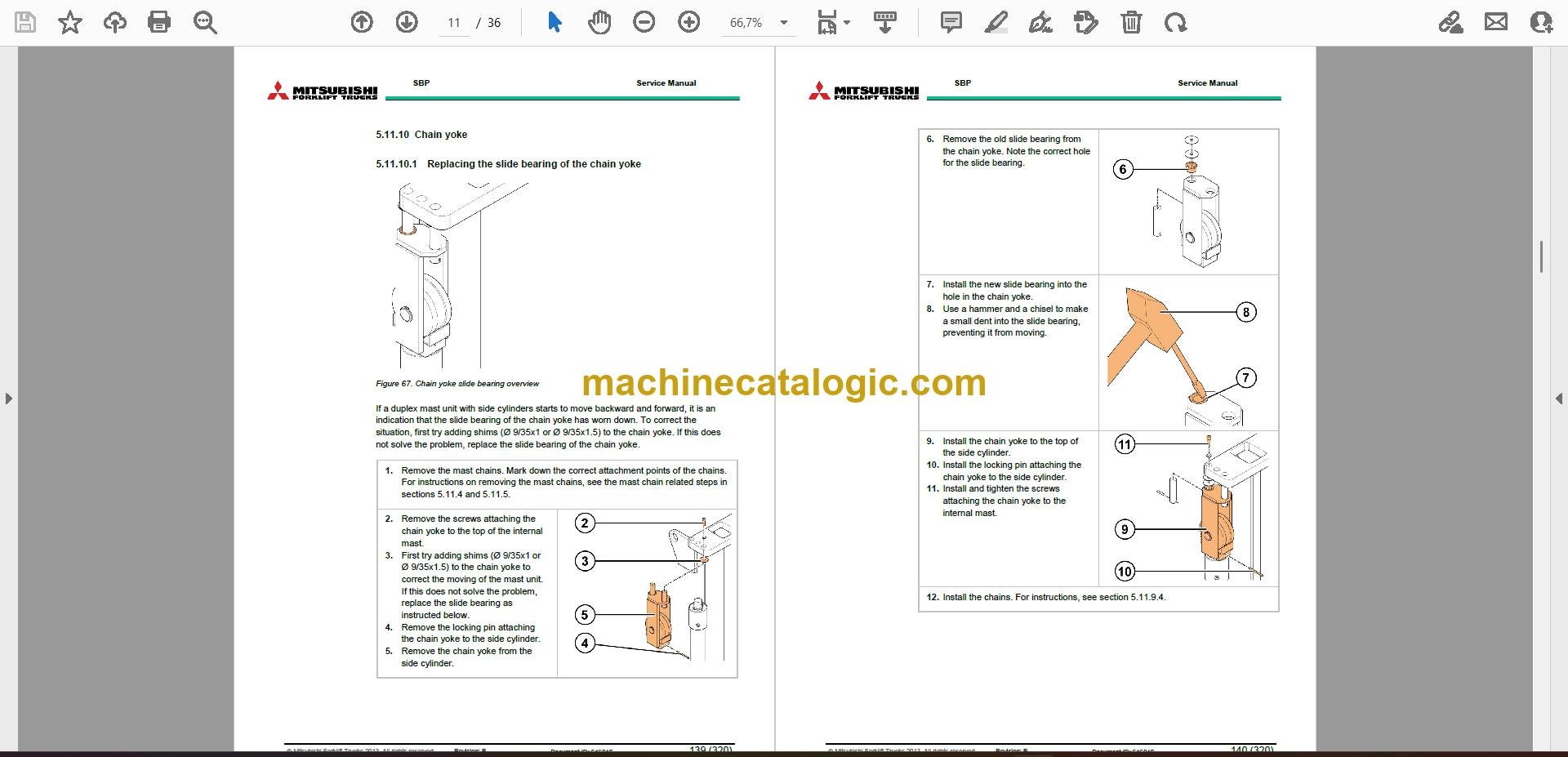Bookmark document with the star icon
1568x757 pixels.
tap(70, 23)
